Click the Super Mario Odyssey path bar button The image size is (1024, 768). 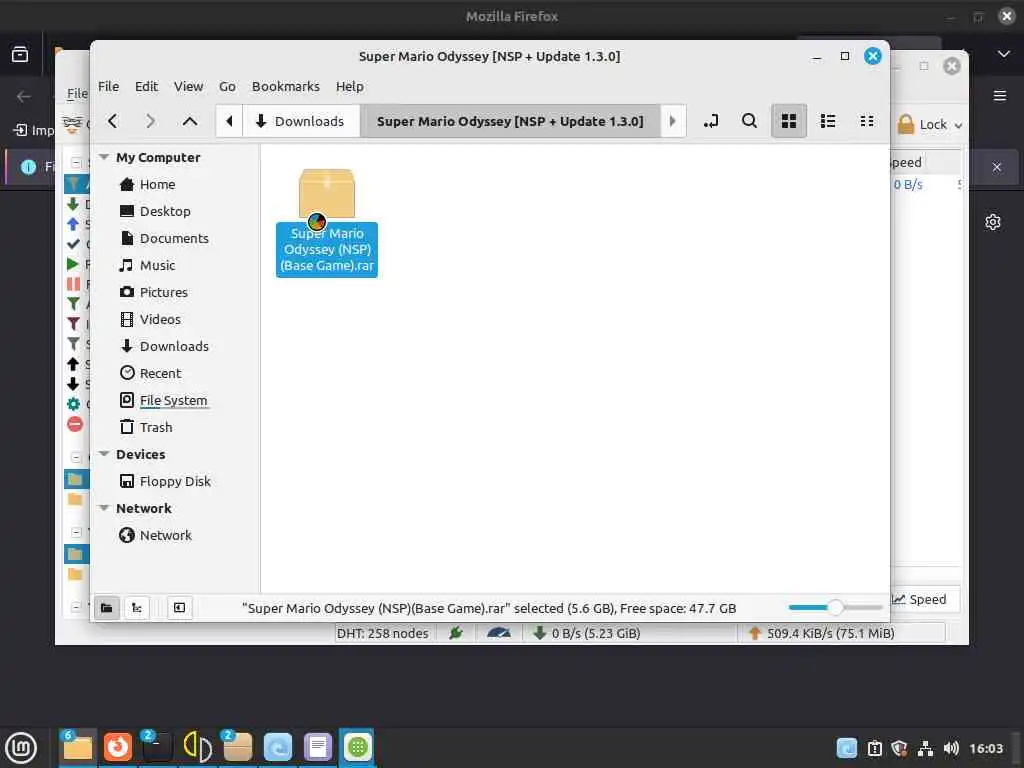click(510, 121)
